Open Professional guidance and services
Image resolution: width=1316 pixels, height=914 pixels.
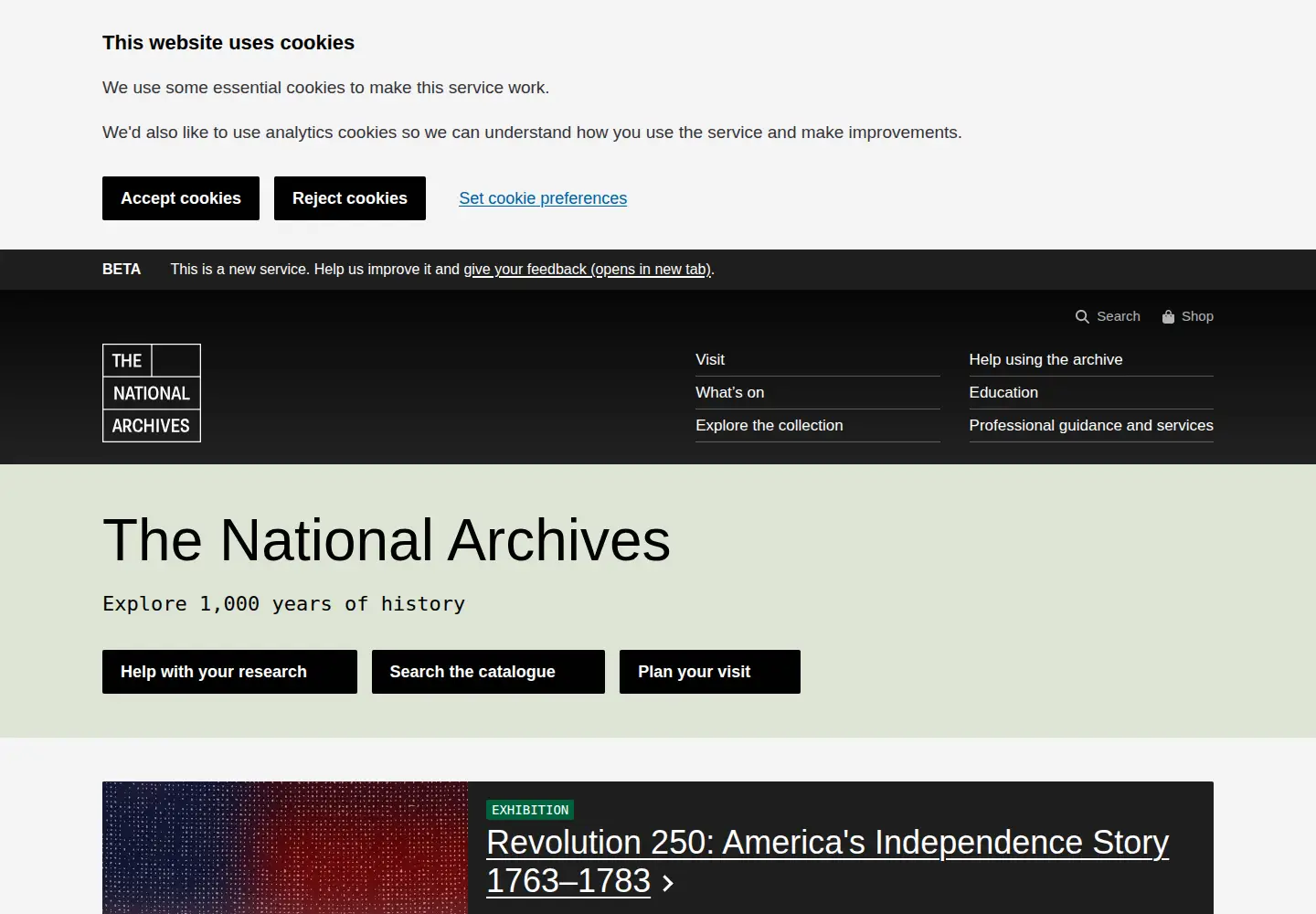tap(1091, 426)
